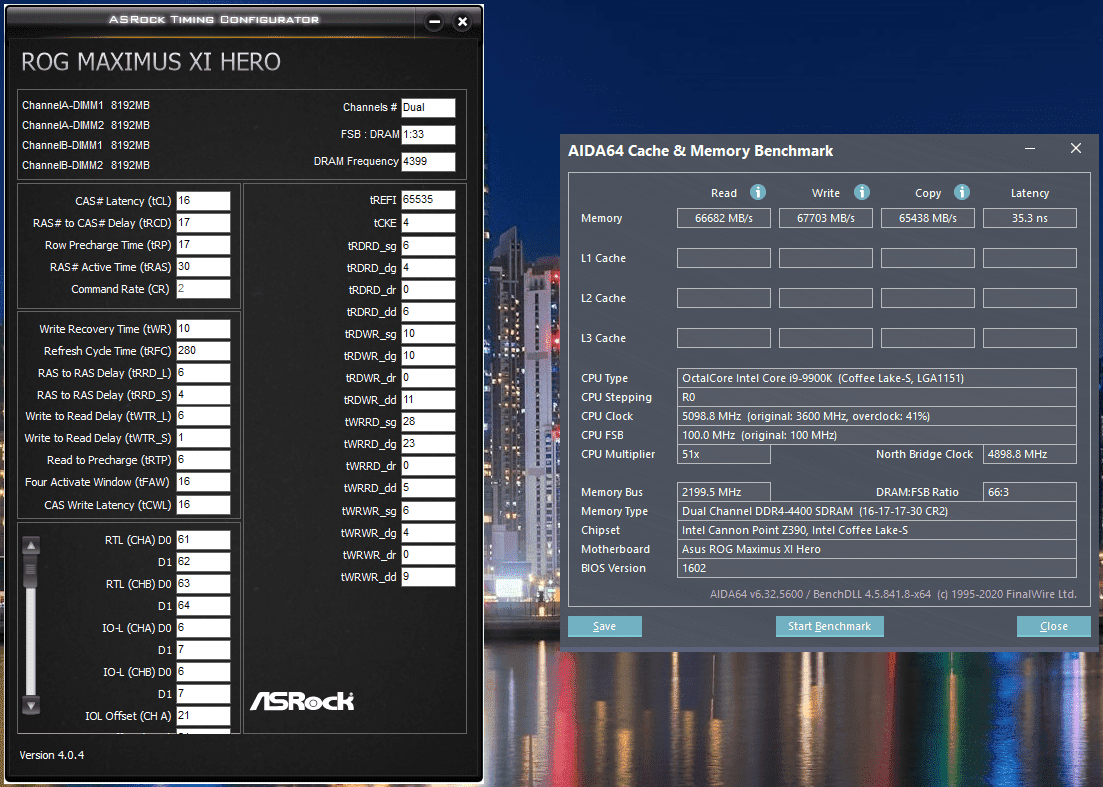Viewport: 1103px width, 787px height.
Task: Select the tRDRD_dd field
Action: [x=428, y=312]
